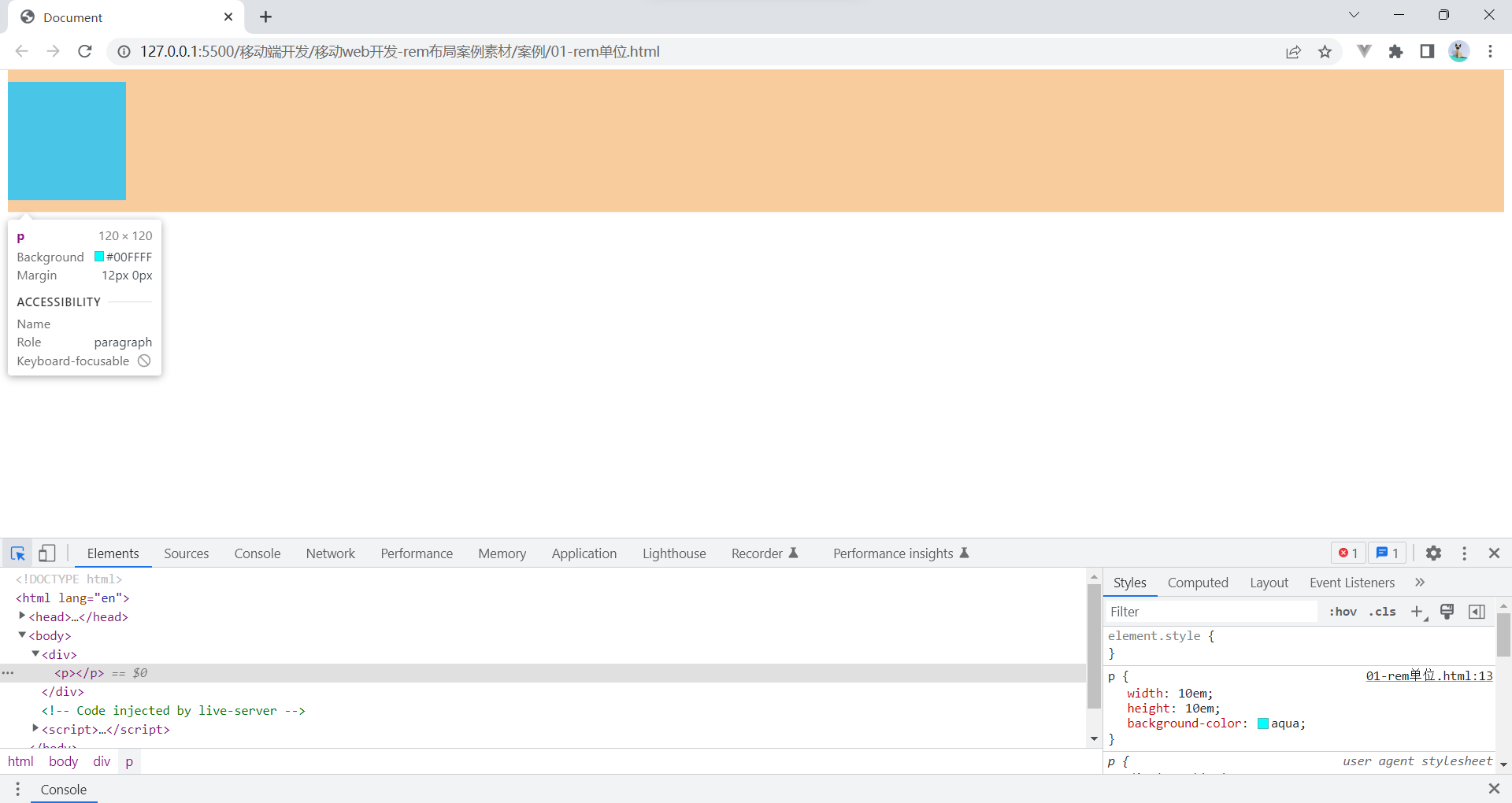Click the issues counter badge in DevTools
Image resolution: width=1512 pixels, height=803 pixels.
1388,553
